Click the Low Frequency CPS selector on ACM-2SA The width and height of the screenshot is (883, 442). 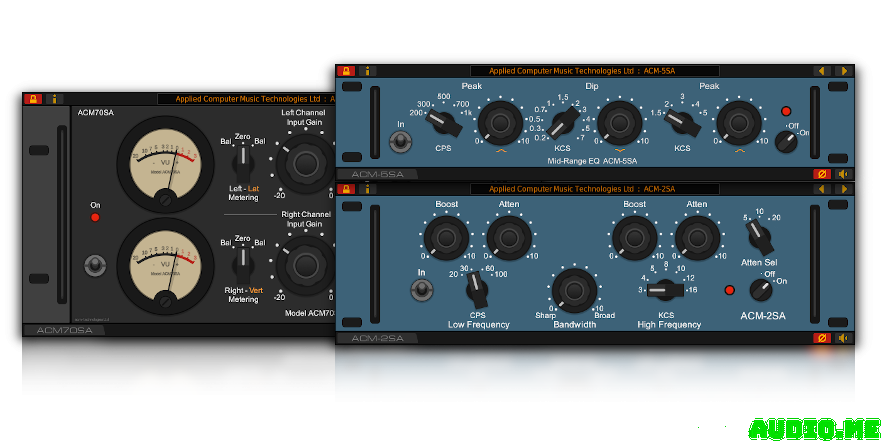click(x=478, y=289)
